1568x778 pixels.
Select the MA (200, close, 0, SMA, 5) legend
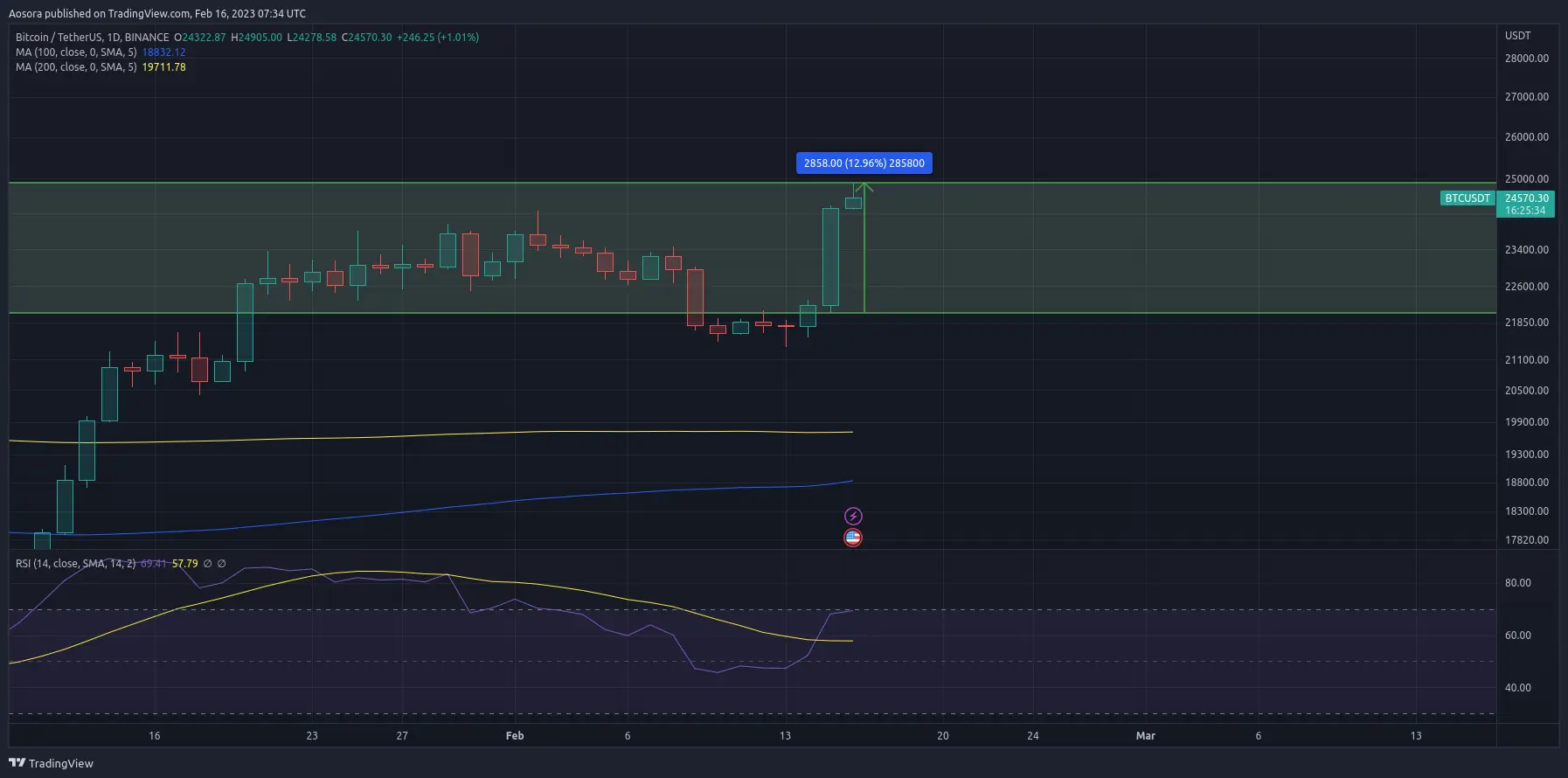click(x=76, y=67)
